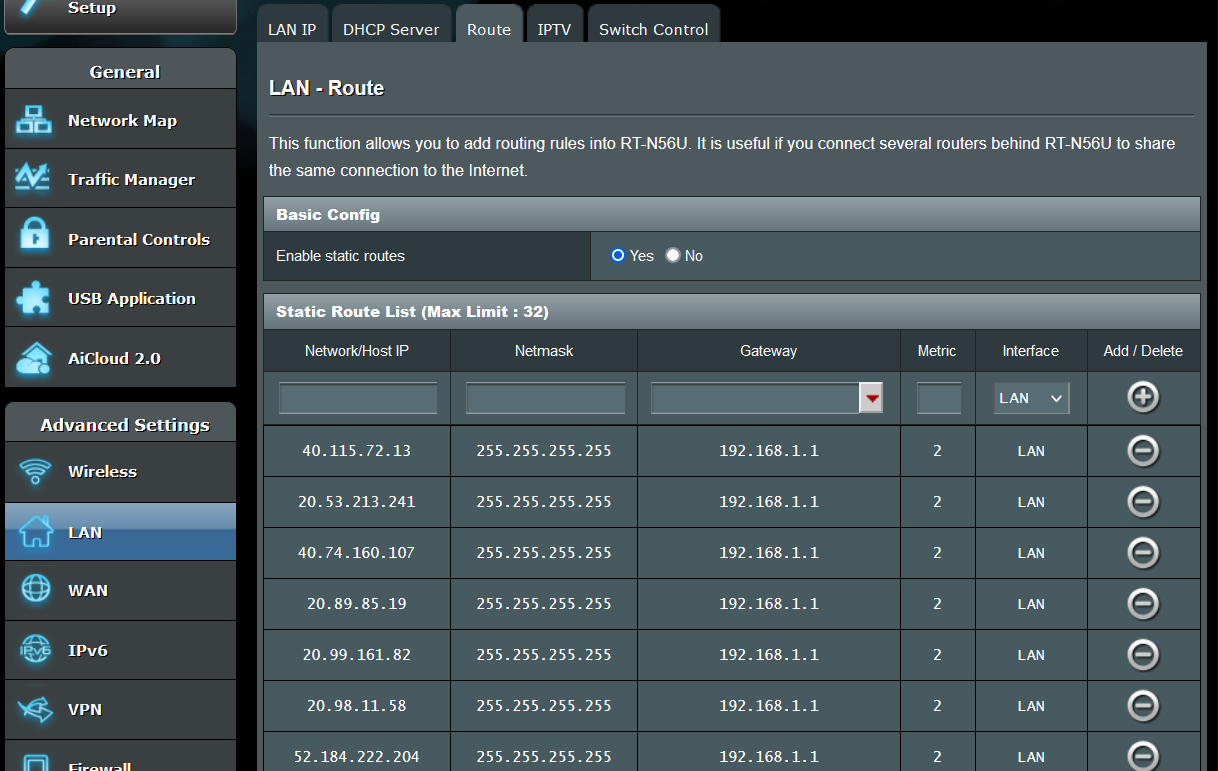The width and height of the screenshot is (1218, 771).
Task: Delete route 40.74.160.107
Action: click(1143, 553)
